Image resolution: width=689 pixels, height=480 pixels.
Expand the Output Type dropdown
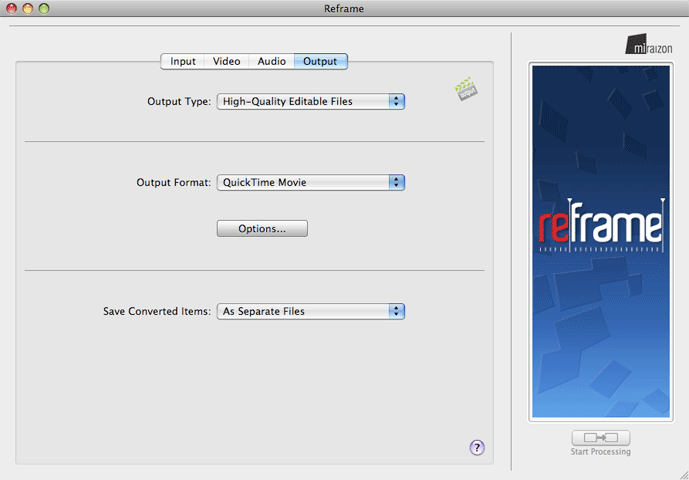(x=310, y=101)
